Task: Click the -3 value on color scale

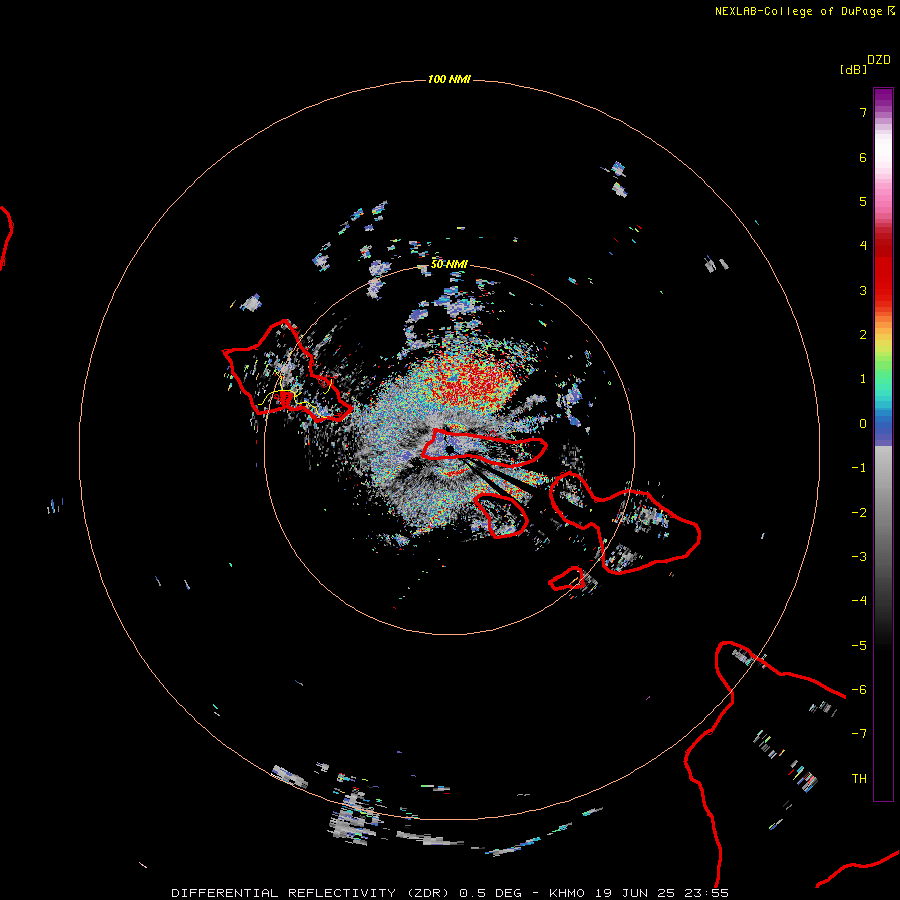Action: tap(859, 557)
